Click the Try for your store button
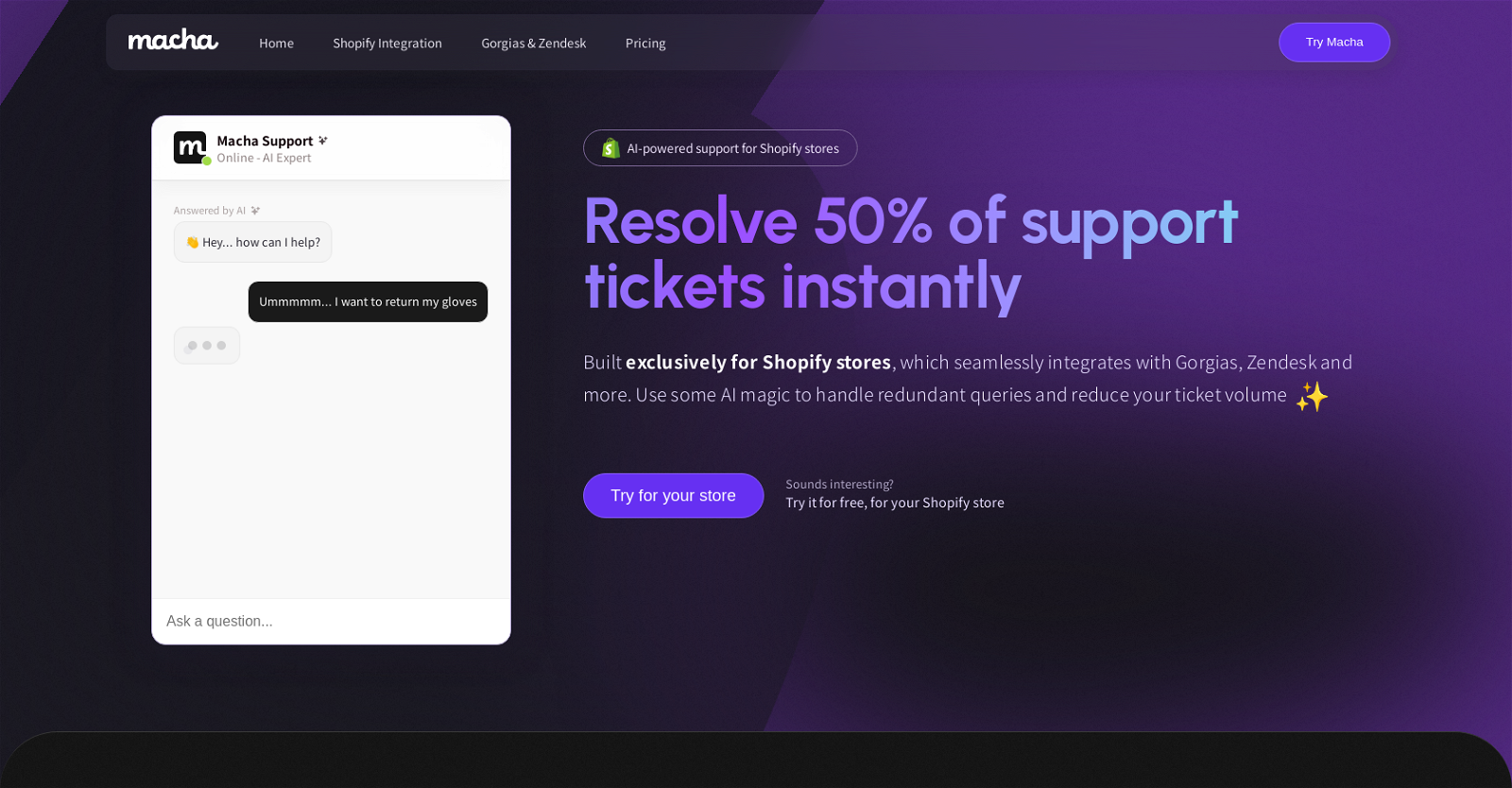Viewport: 1512px width, 788px height. tap(673, 495)
